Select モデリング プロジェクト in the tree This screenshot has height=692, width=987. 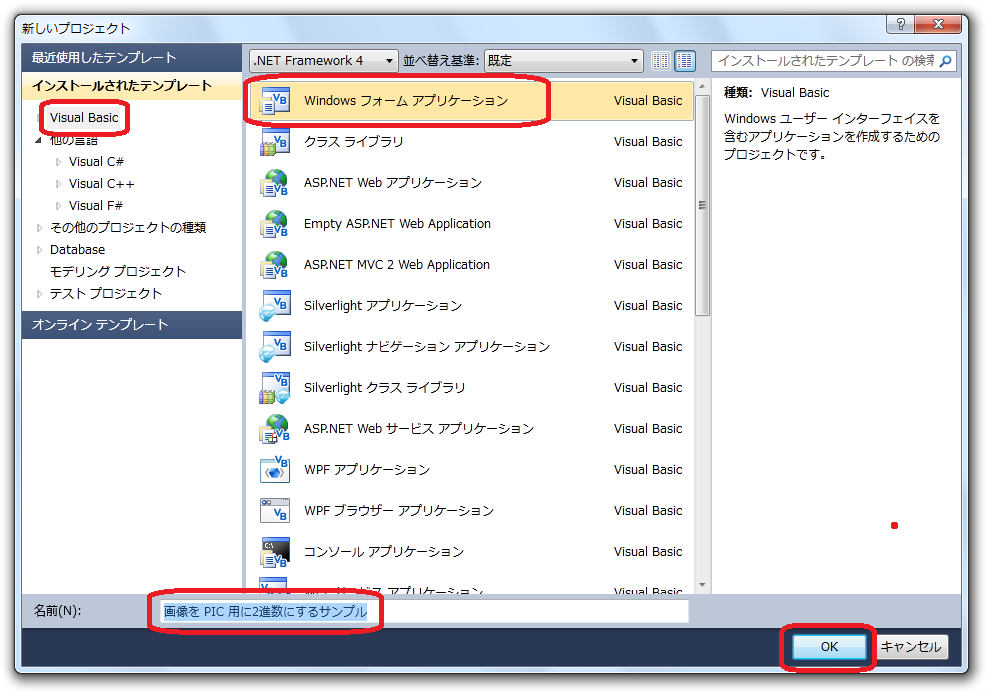(x=118, y=271)
